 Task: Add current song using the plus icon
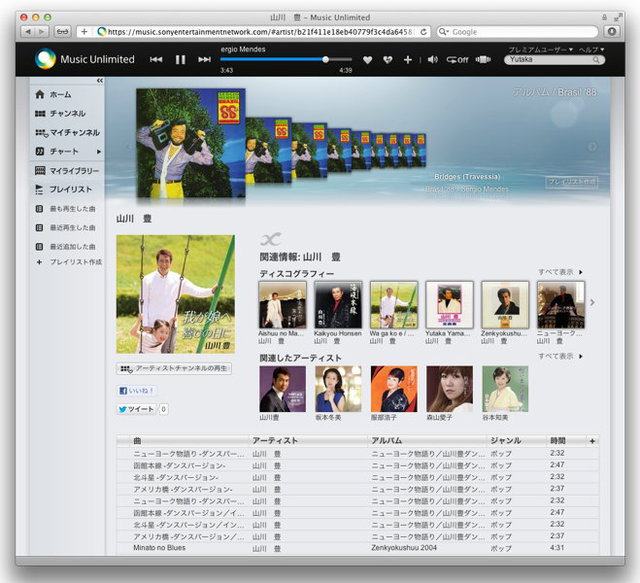pos(408,60)
